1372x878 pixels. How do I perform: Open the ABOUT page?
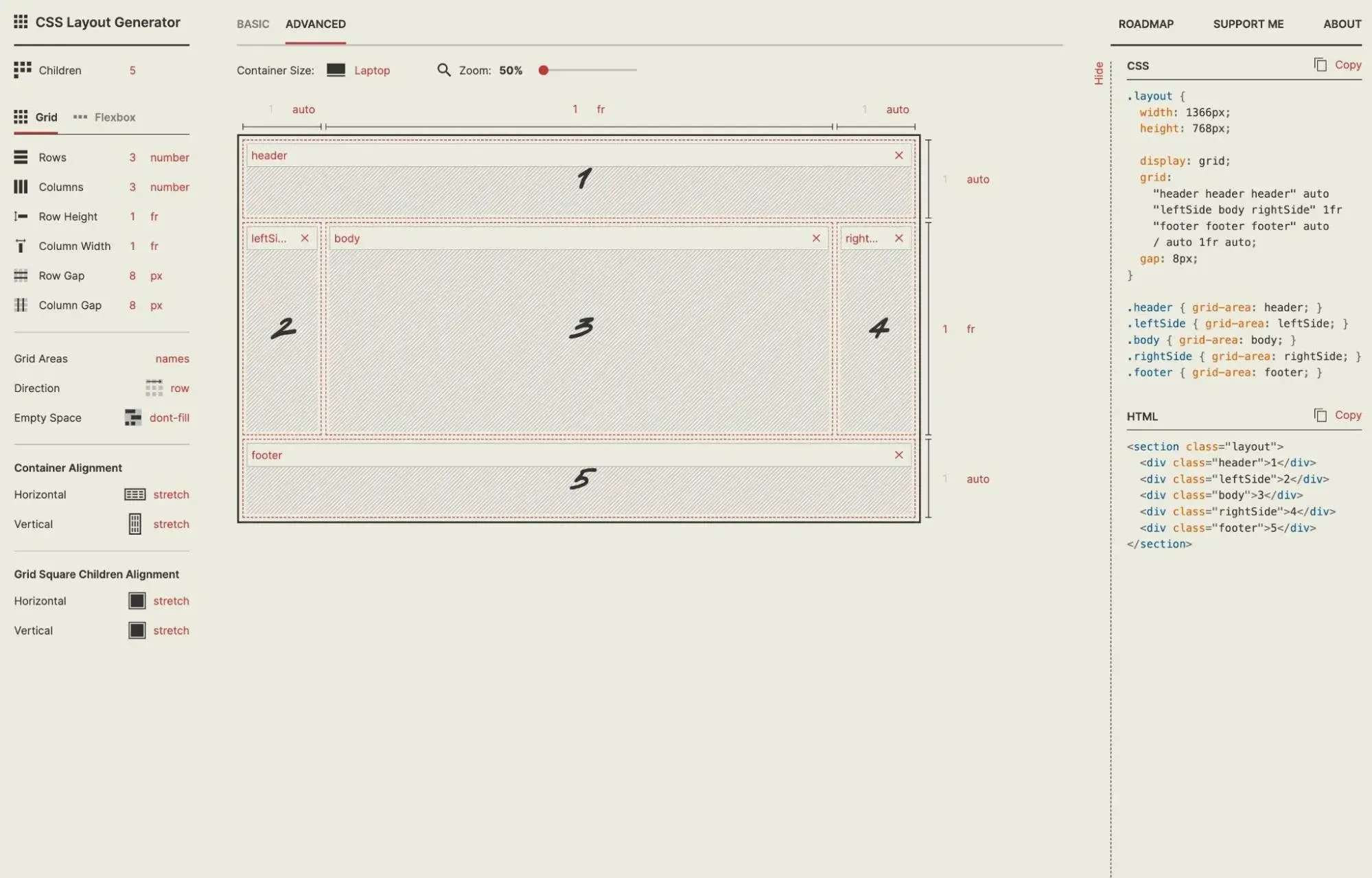click(x=1342, y=24)
